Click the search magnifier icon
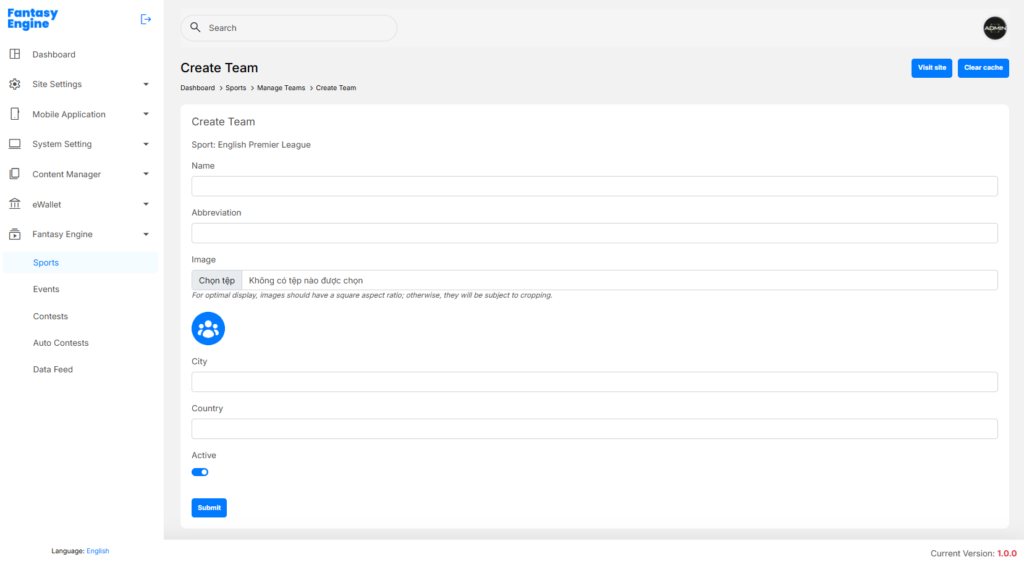The height and width of the screenshot is (565, 1024). [196, 28]
